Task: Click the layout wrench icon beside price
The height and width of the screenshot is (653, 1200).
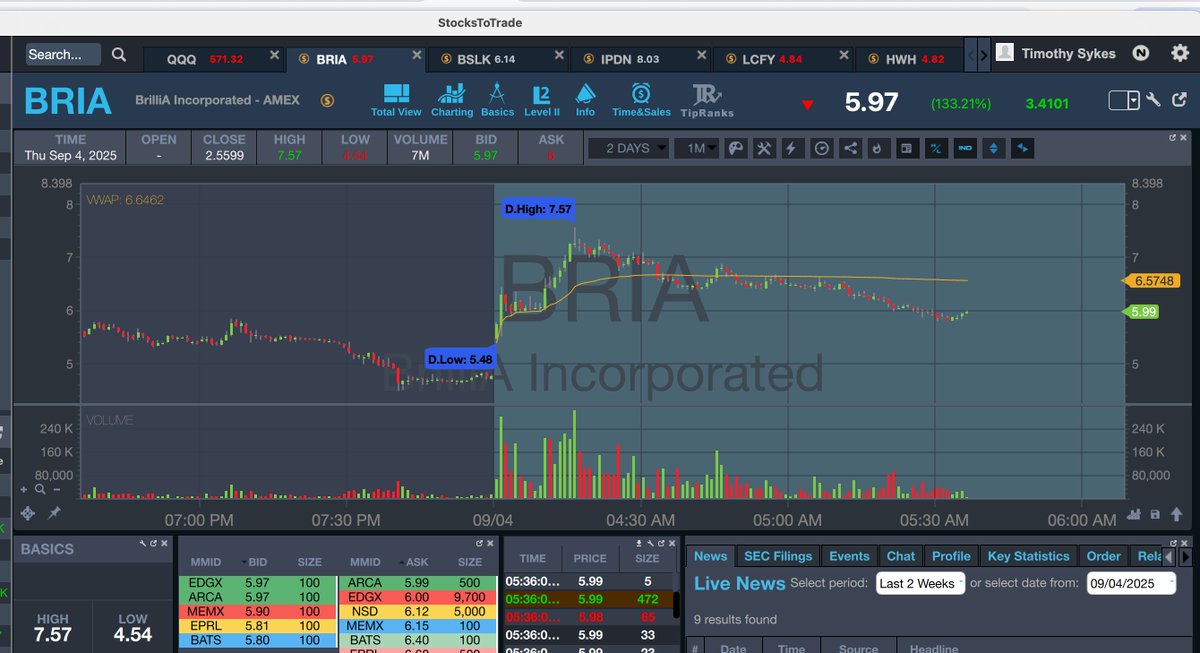Action: (x=1153, y=100)
